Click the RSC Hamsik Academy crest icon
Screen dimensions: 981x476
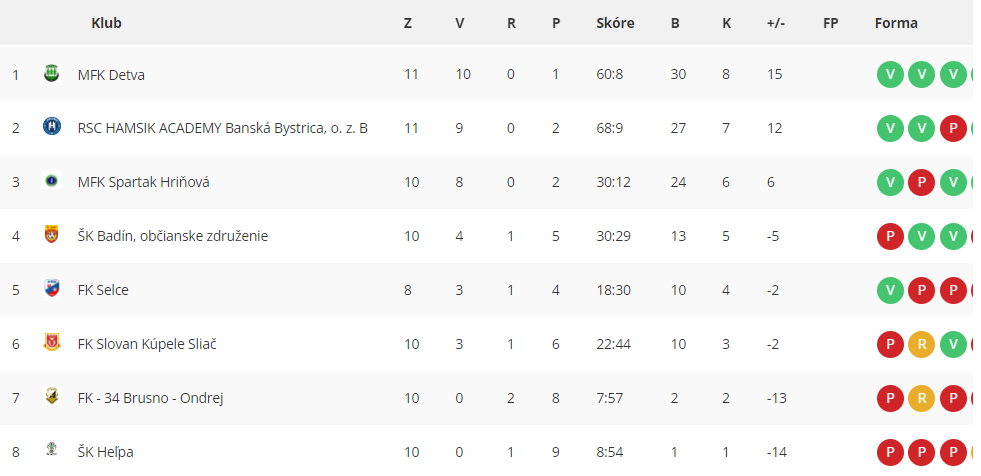click(51, 128)
